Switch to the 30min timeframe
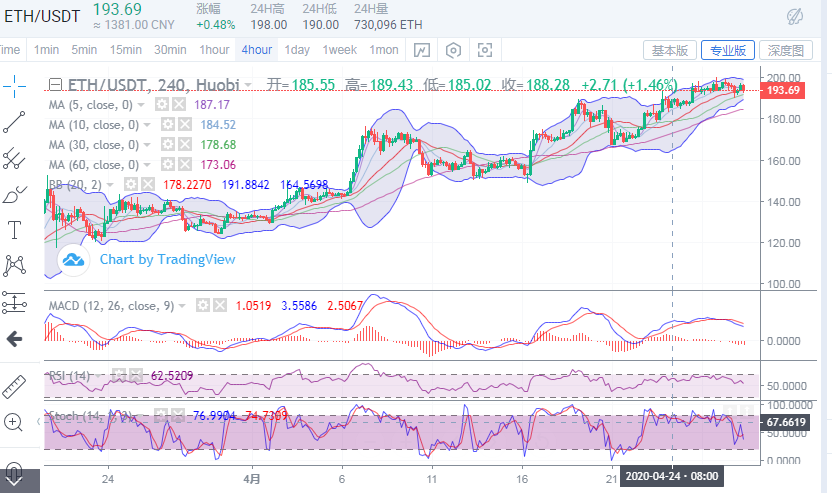The image size is (832, 493). (170, 50)
